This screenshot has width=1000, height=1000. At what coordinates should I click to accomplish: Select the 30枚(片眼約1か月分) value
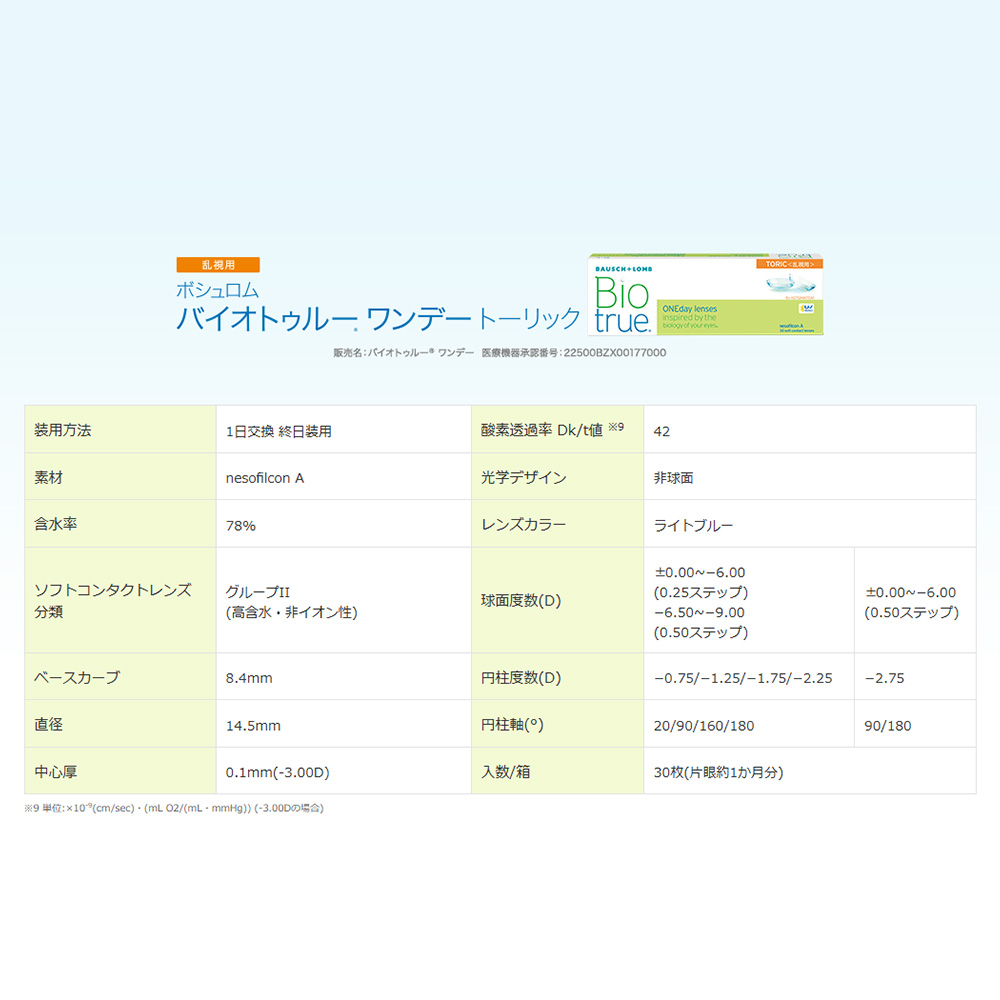click(718, 772)
